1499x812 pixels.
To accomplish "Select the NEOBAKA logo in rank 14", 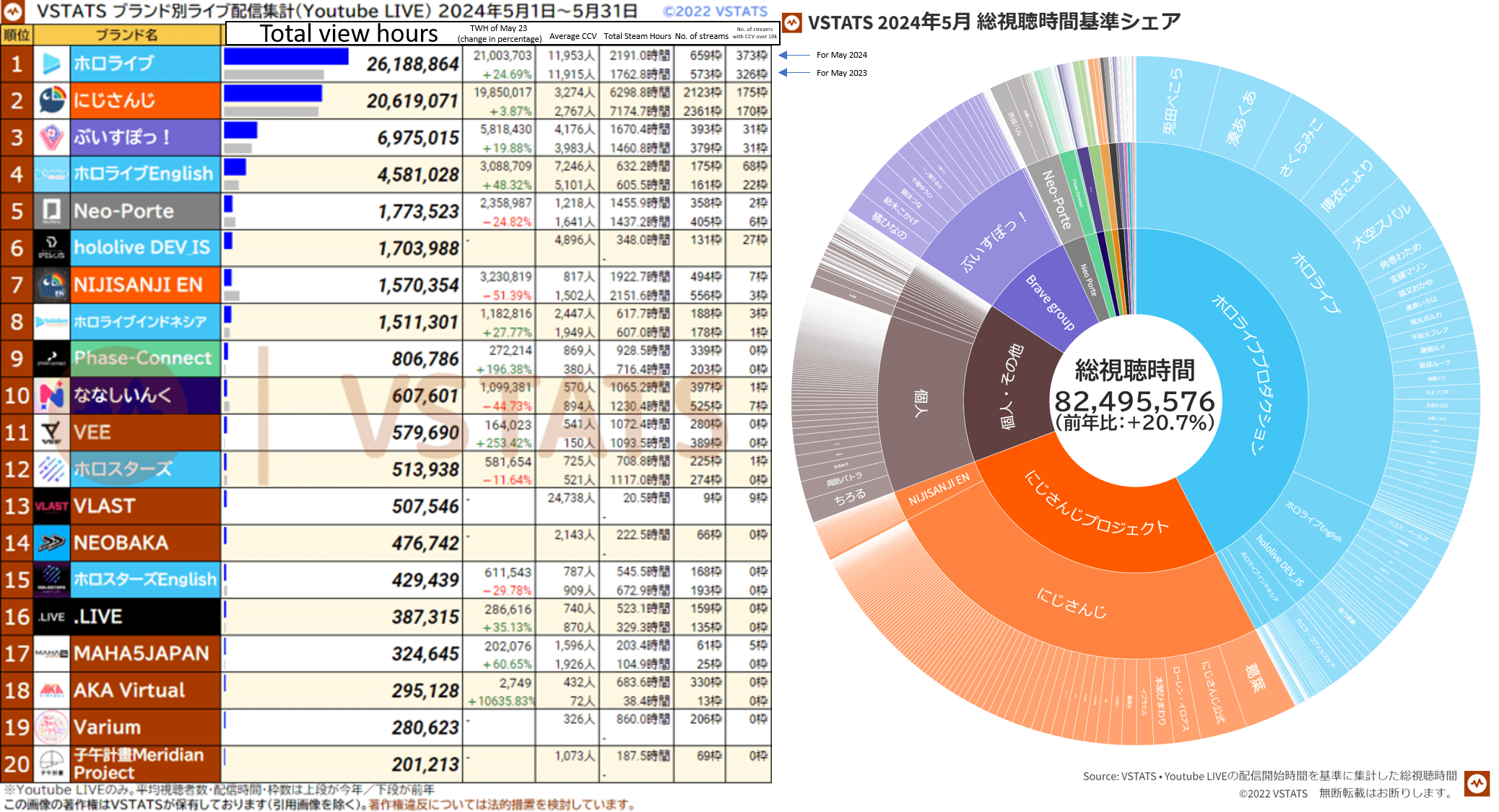I will (51, 542).
